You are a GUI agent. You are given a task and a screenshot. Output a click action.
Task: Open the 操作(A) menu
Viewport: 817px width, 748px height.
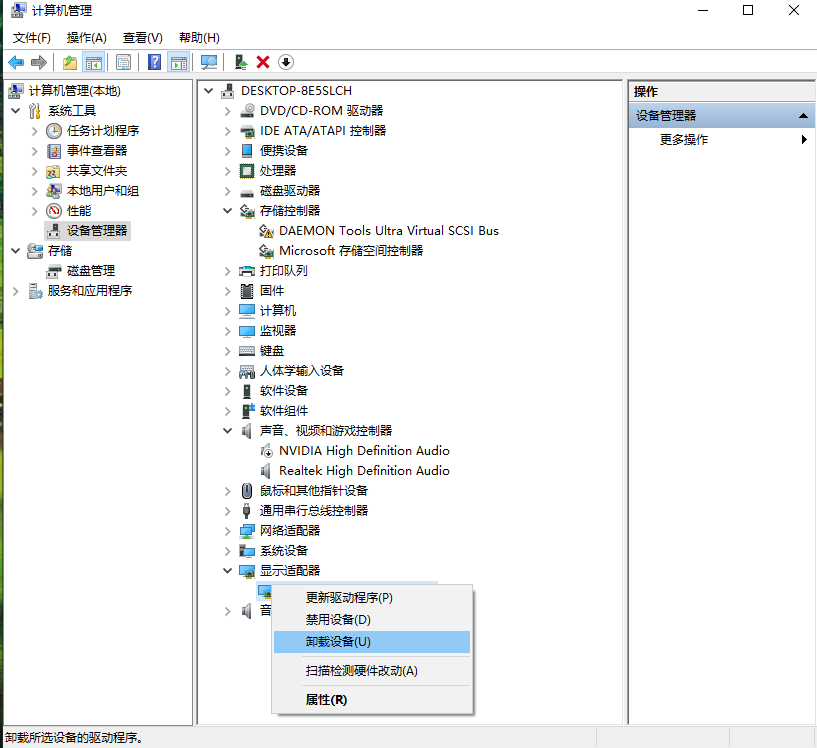coord(86,38)
